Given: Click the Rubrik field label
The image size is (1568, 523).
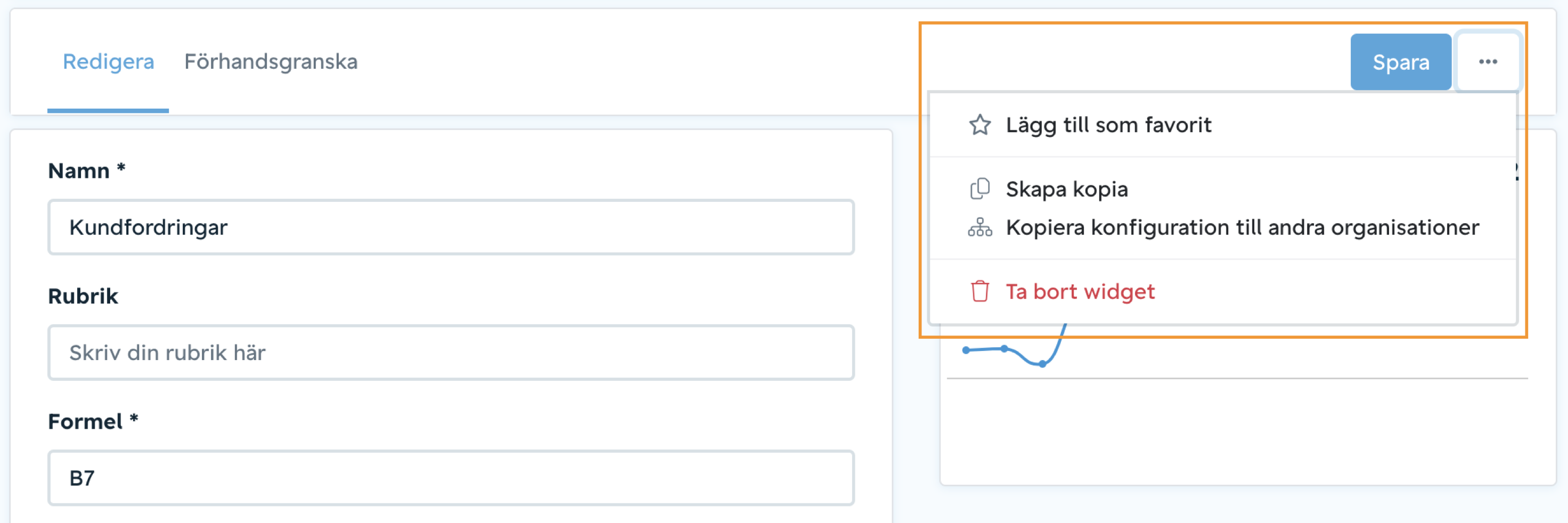Looking at the screenshot, I should (x=83, y=297).
